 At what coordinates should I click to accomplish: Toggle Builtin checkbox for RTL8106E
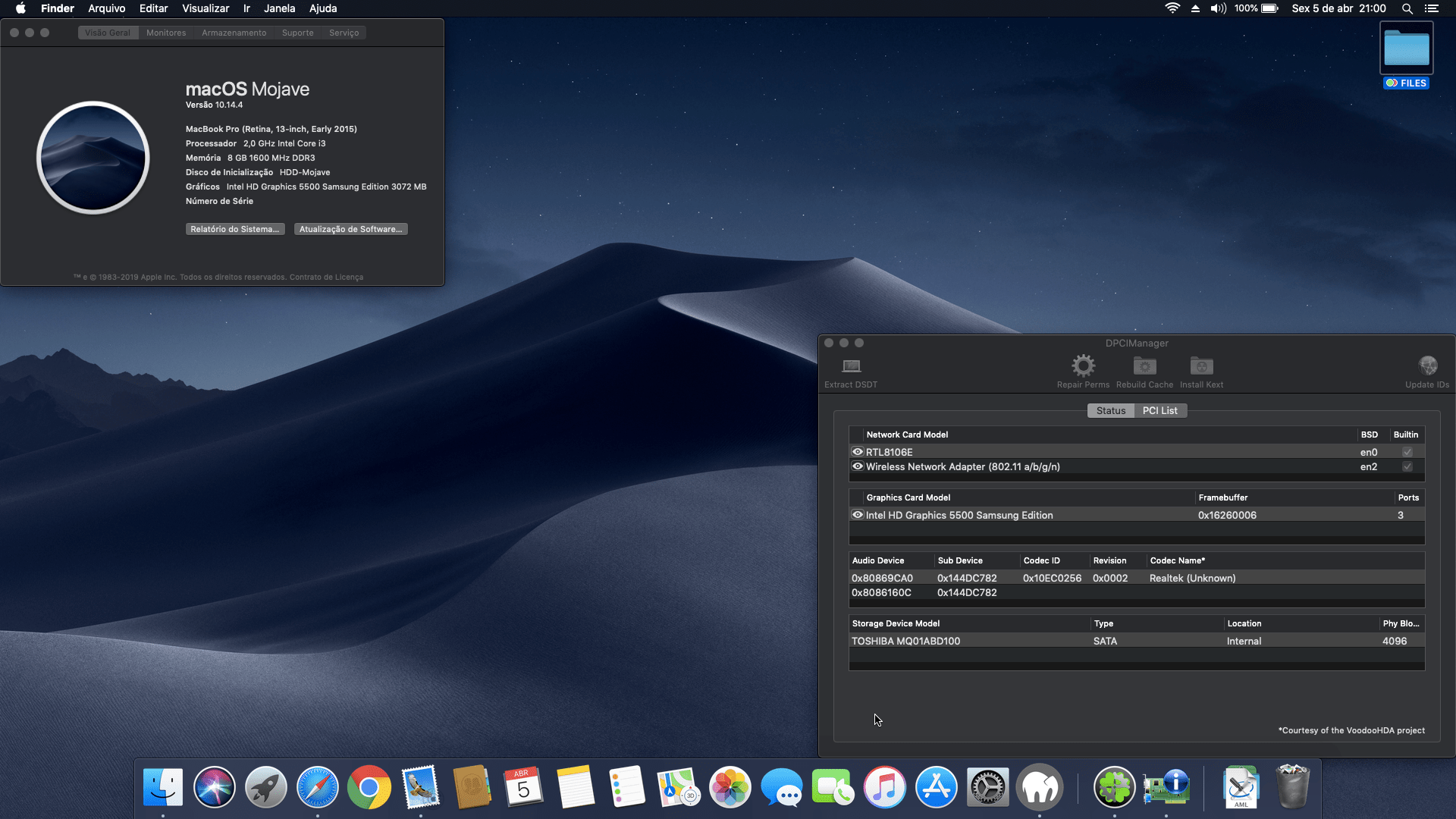tap(1407, 452)
